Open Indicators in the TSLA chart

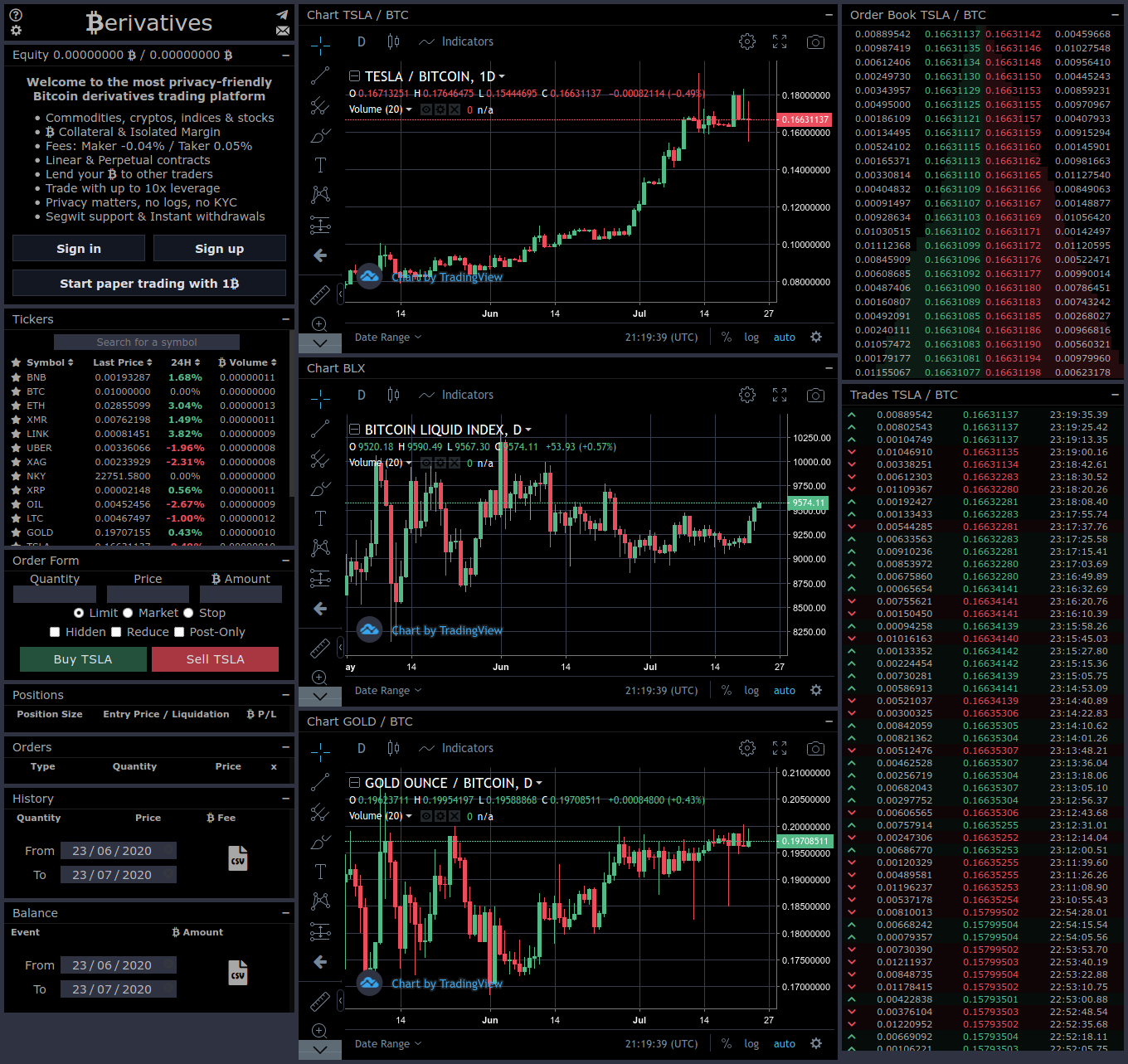(456, 41)
